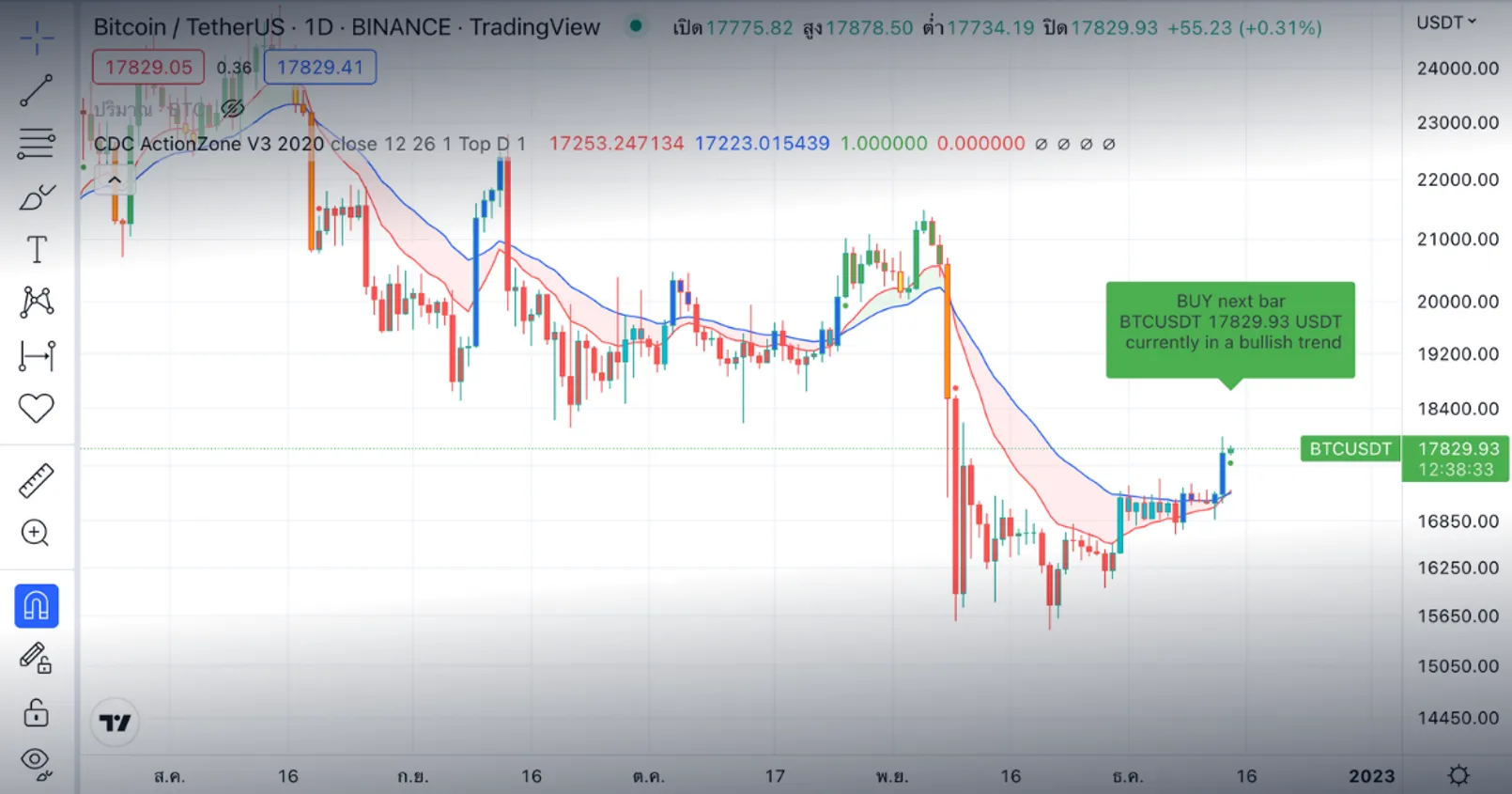Click the TradingView logo
Screen dimensions: 1512x794
[116, 723]
